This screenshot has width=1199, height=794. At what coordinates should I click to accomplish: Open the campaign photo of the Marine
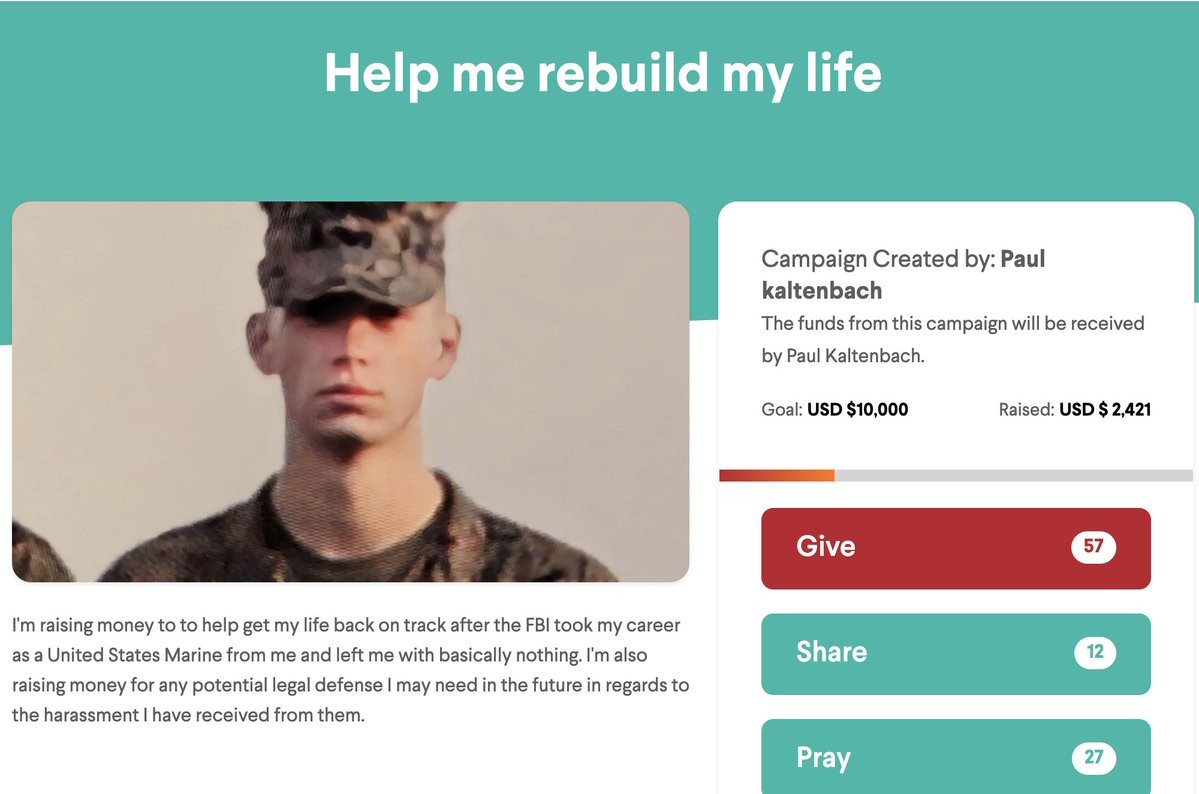(x=350, y=392)
